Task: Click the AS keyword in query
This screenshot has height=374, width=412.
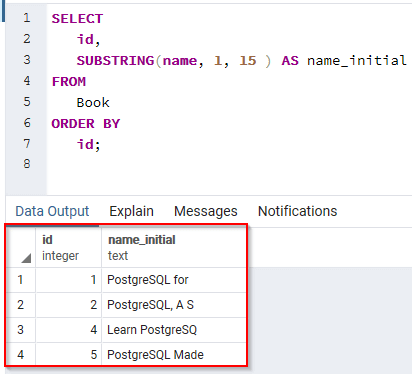Action: point(290,61)
